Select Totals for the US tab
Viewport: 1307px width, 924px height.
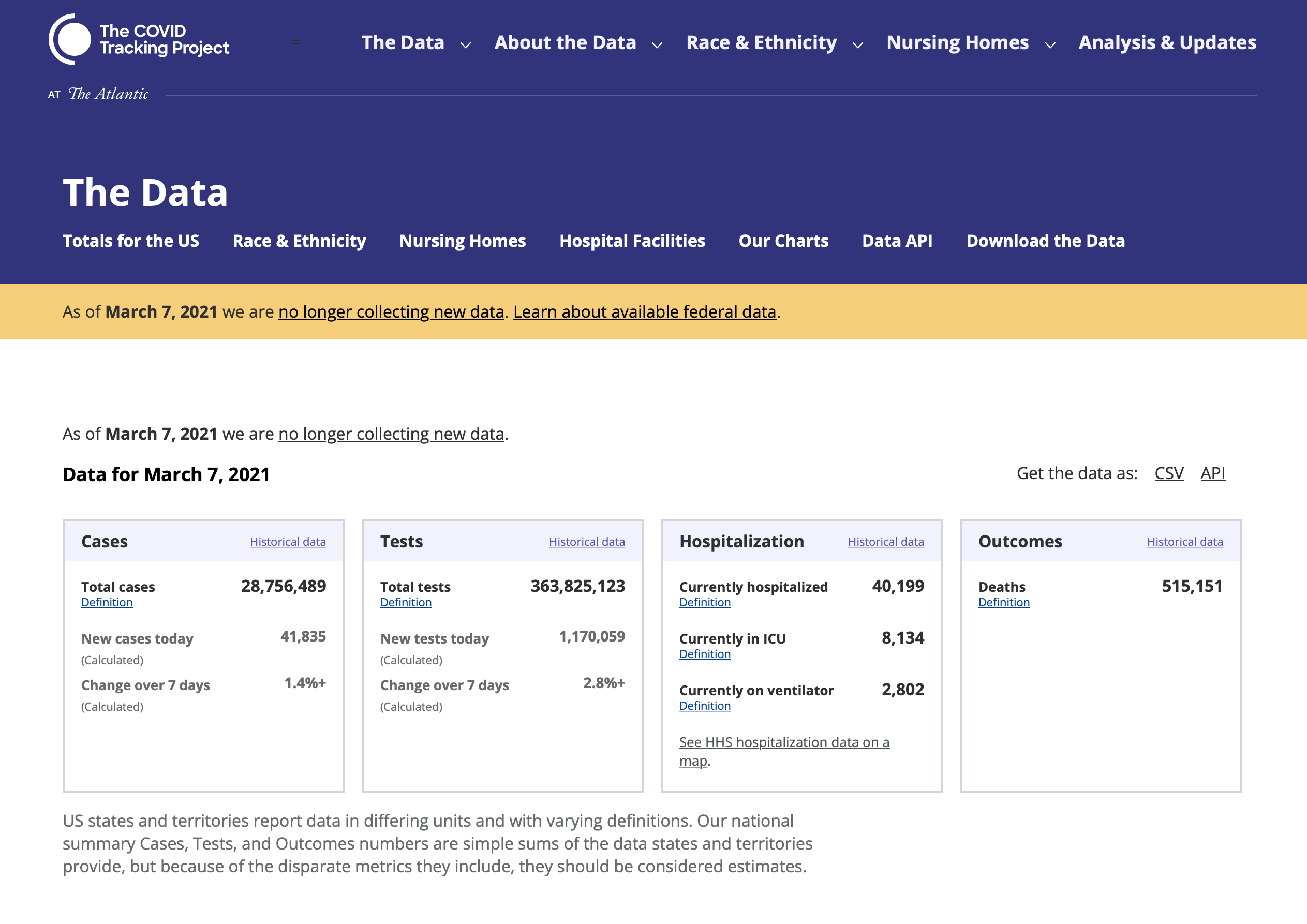click(131, 241)
